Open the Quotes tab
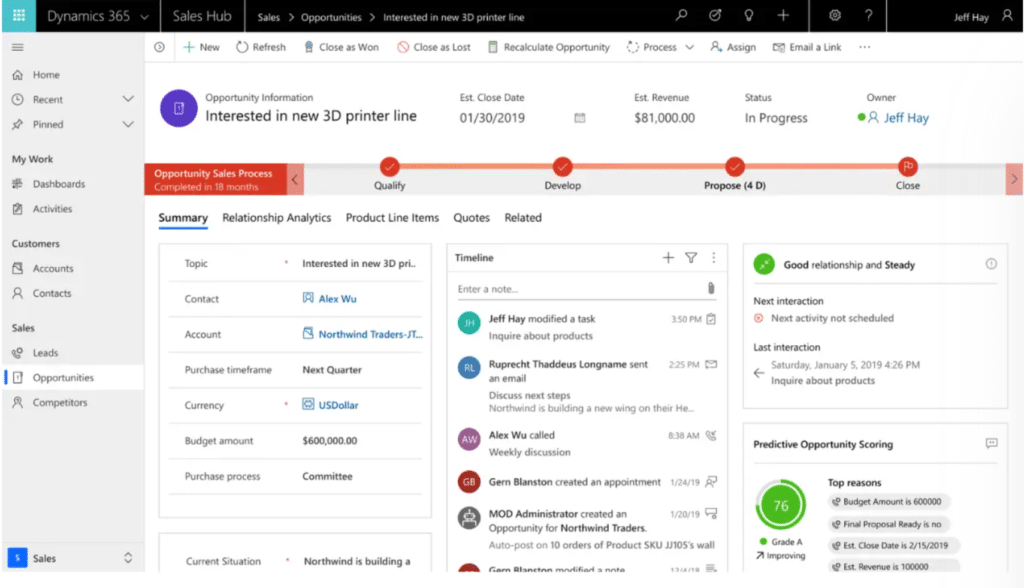The width and height of the screenshot is (1024, 588). pos(471,217)
